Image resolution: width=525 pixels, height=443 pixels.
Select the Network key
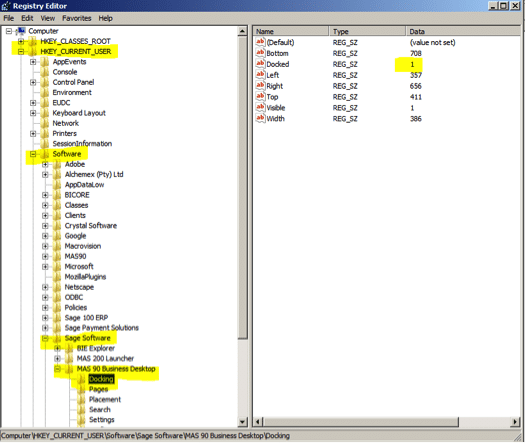66,123
